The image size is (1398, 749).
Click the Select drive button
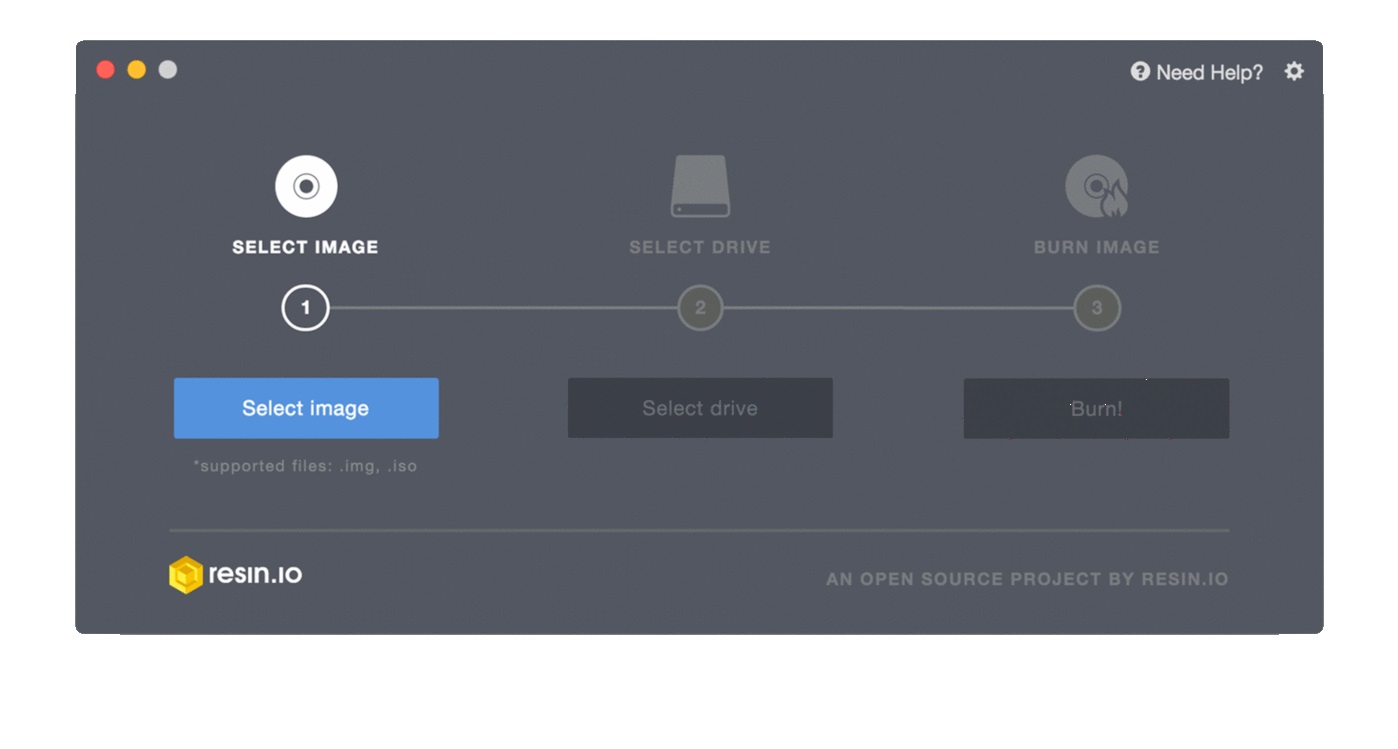700,408
